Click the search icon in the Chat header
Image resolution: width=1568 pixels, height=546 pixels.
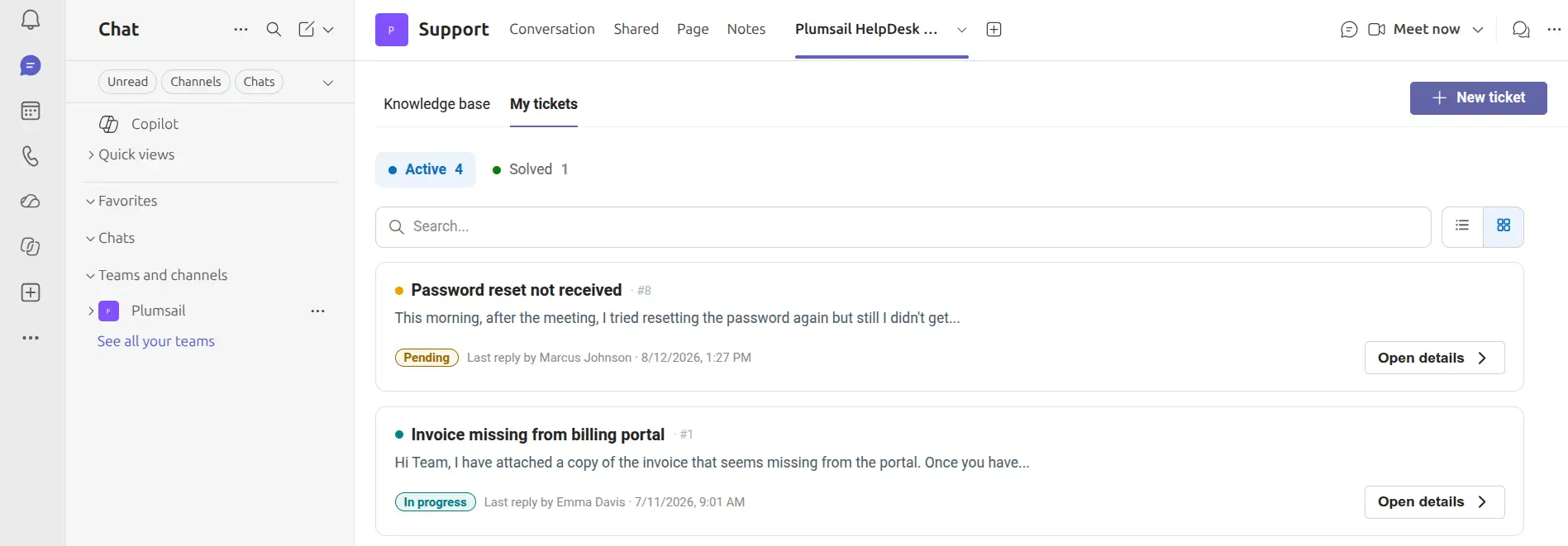pos(274,29)
